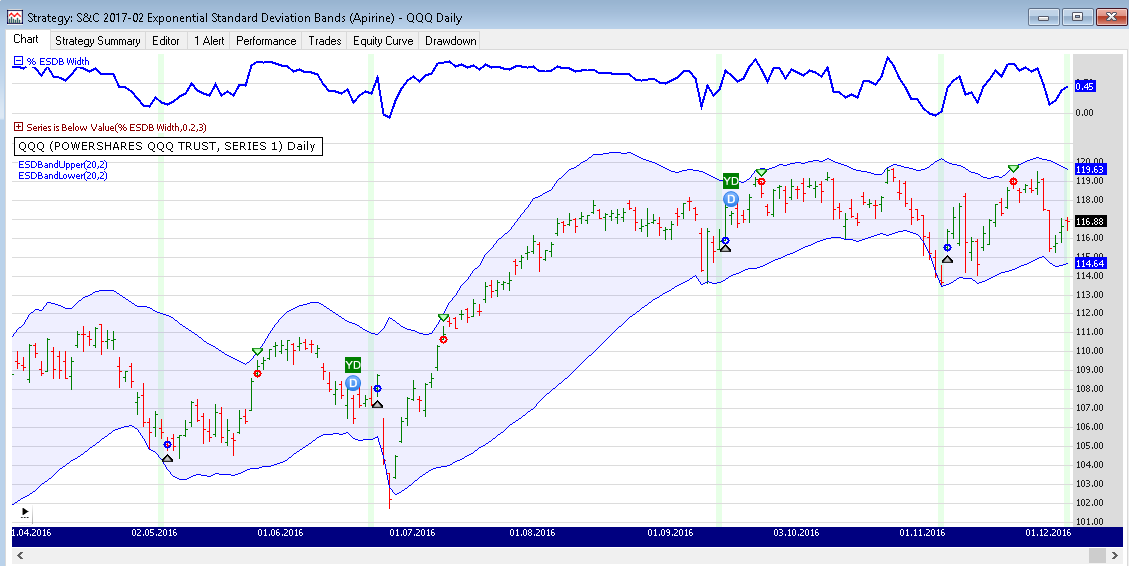Click the green sell triangle near December 2016
This screenshot has height=566, width=1129.
pos(1013,168)
